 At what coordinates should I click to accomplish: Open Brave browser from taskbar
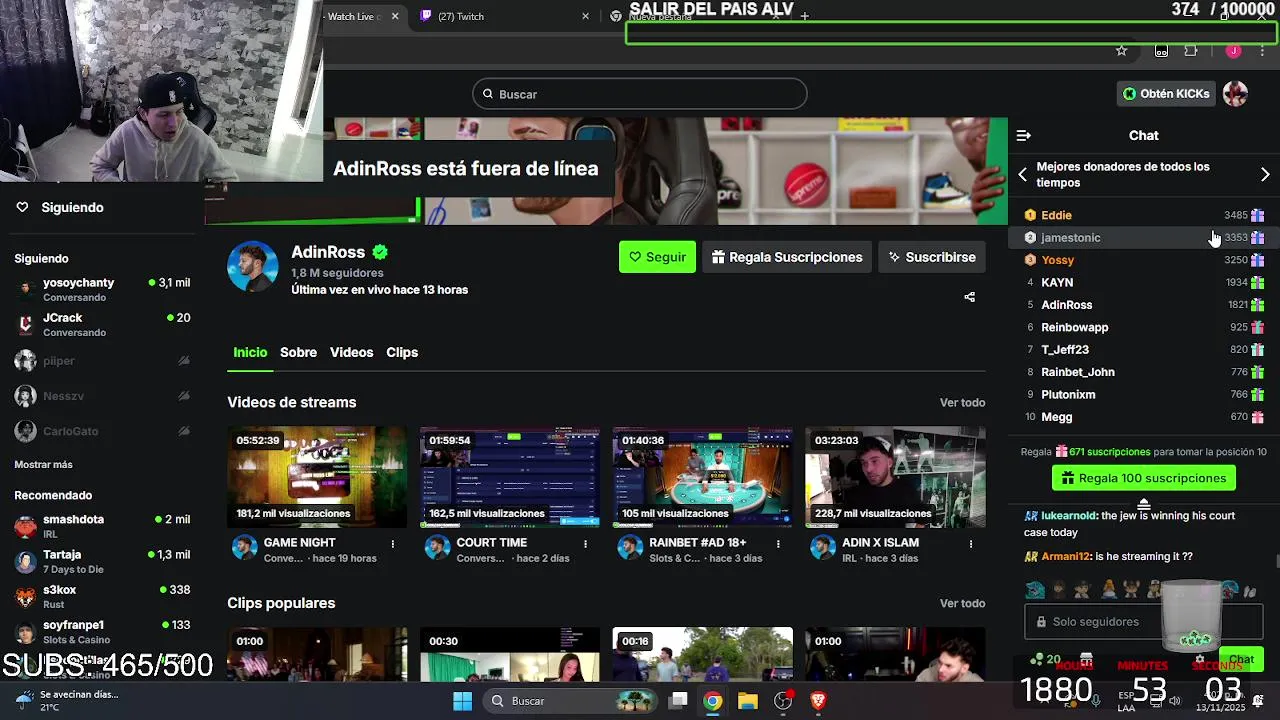tap(818, 701)
